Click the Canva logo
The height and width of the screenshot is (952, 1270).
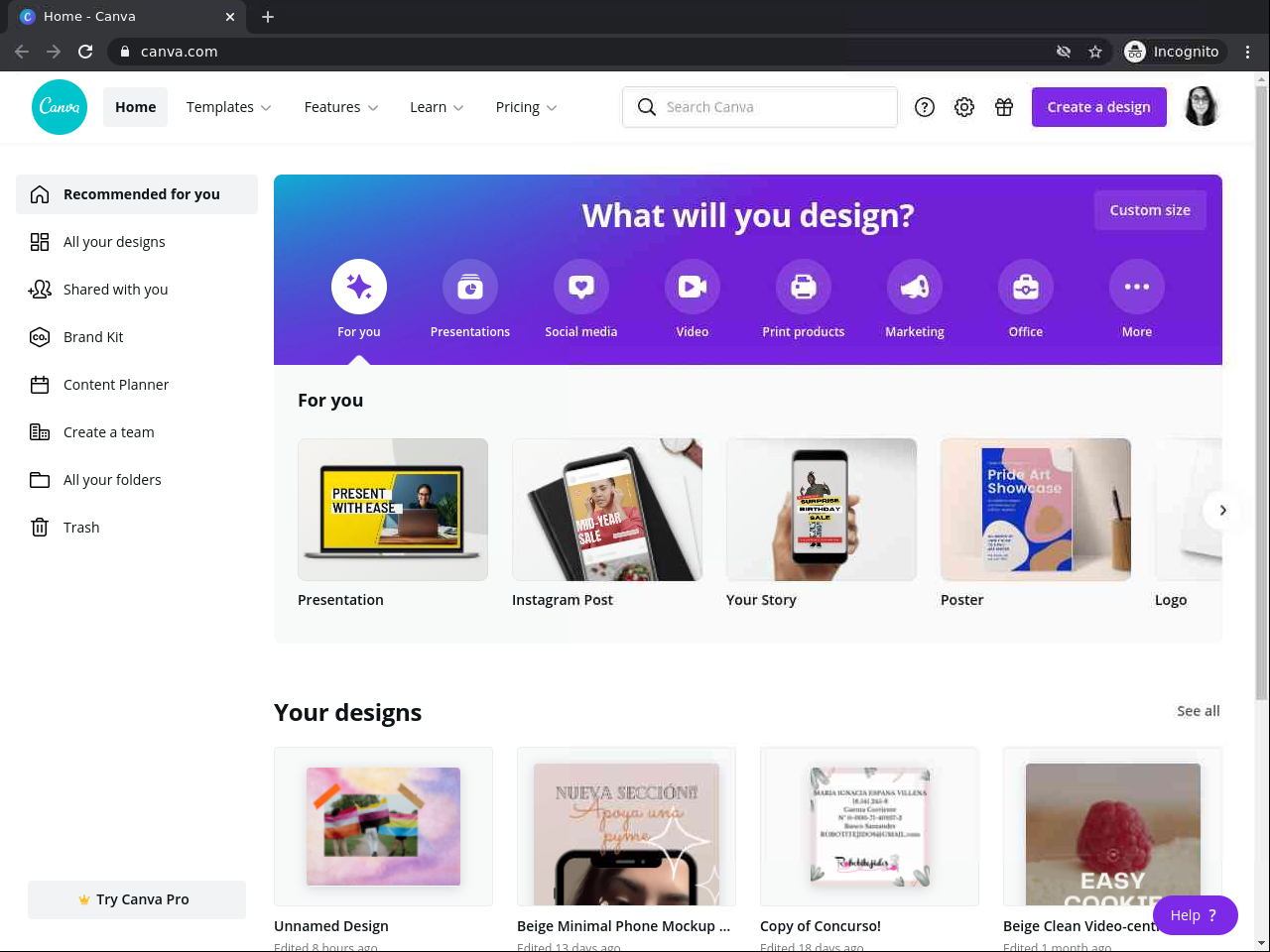pyautogui.click(x=60, y=107)
